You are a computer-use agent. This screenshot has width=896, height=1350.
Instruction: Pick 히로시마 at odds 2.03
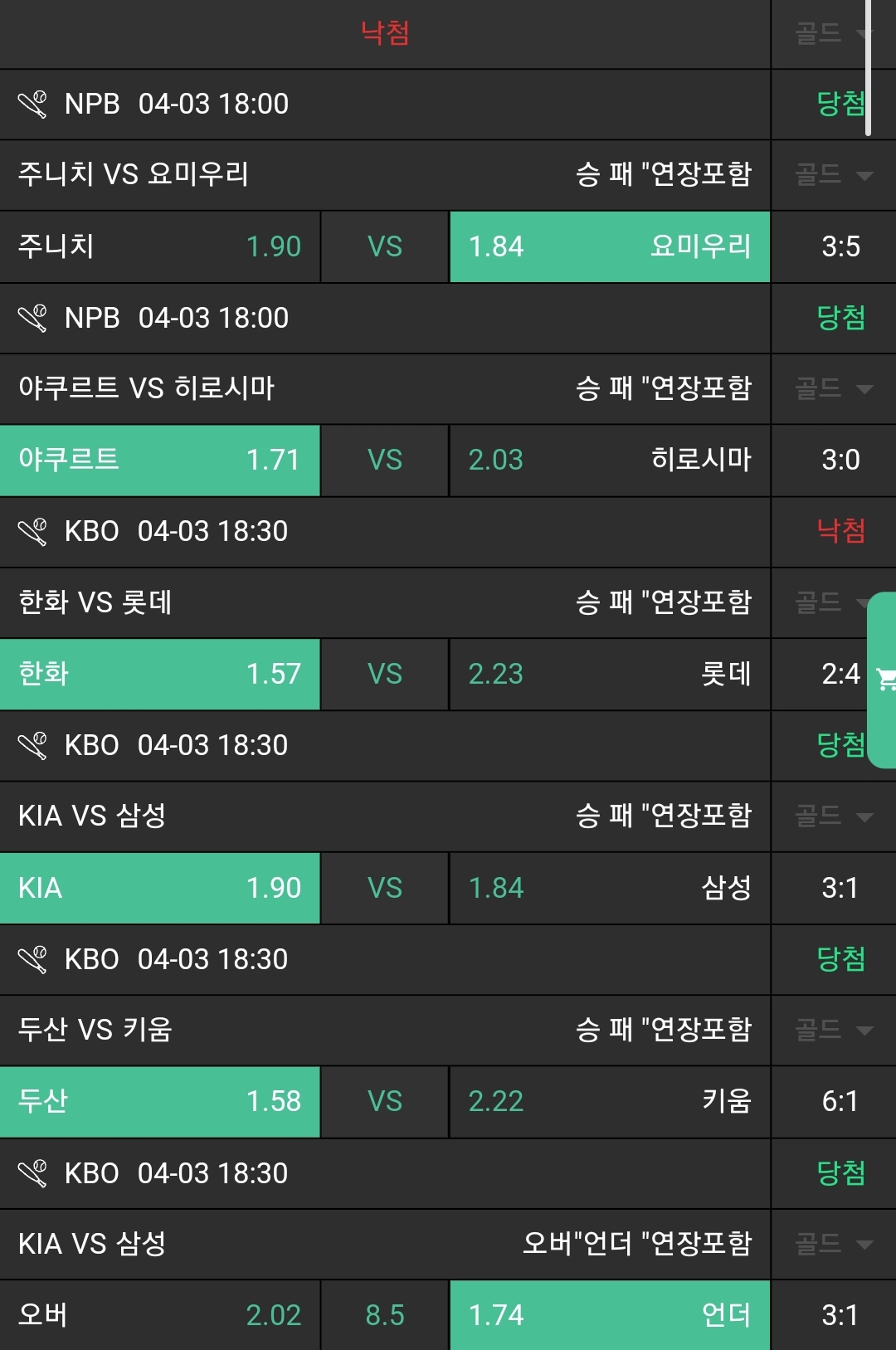[x=610, y=461]
